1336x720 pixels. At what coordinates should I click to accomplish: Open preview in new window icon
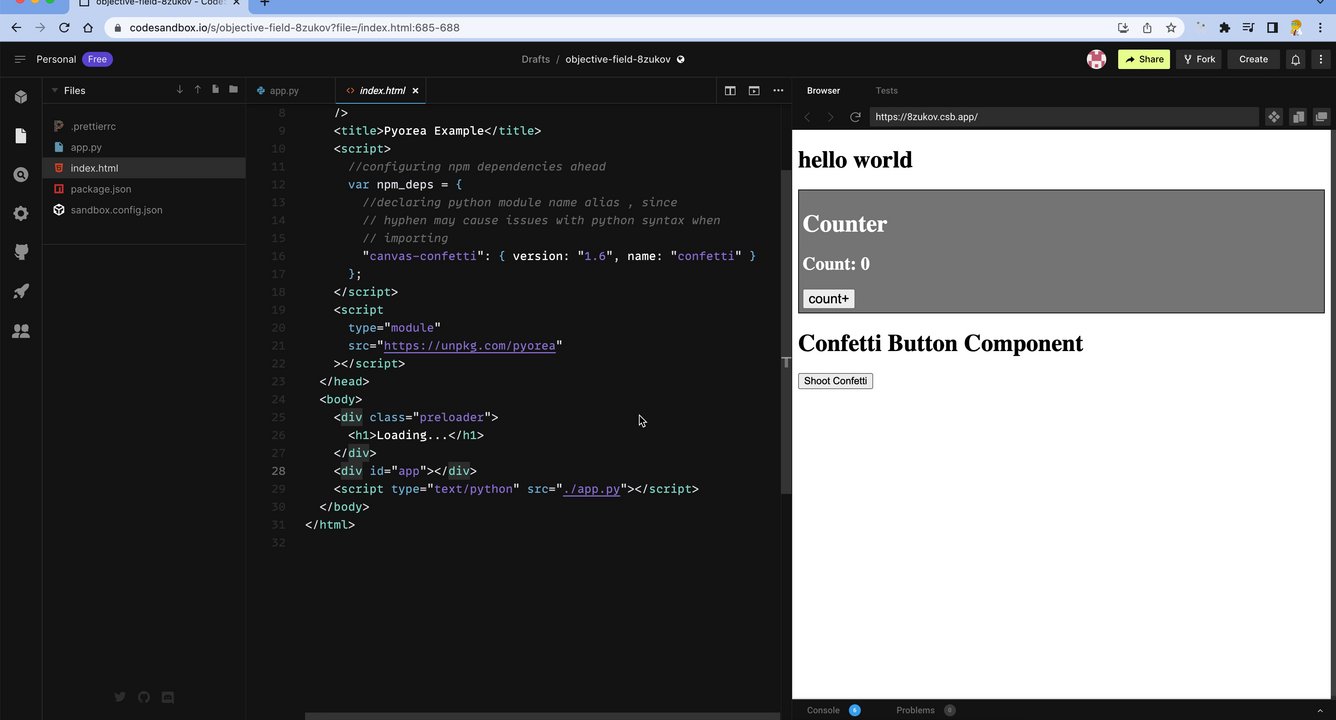pyautogui.click(x=1321, y=117)
